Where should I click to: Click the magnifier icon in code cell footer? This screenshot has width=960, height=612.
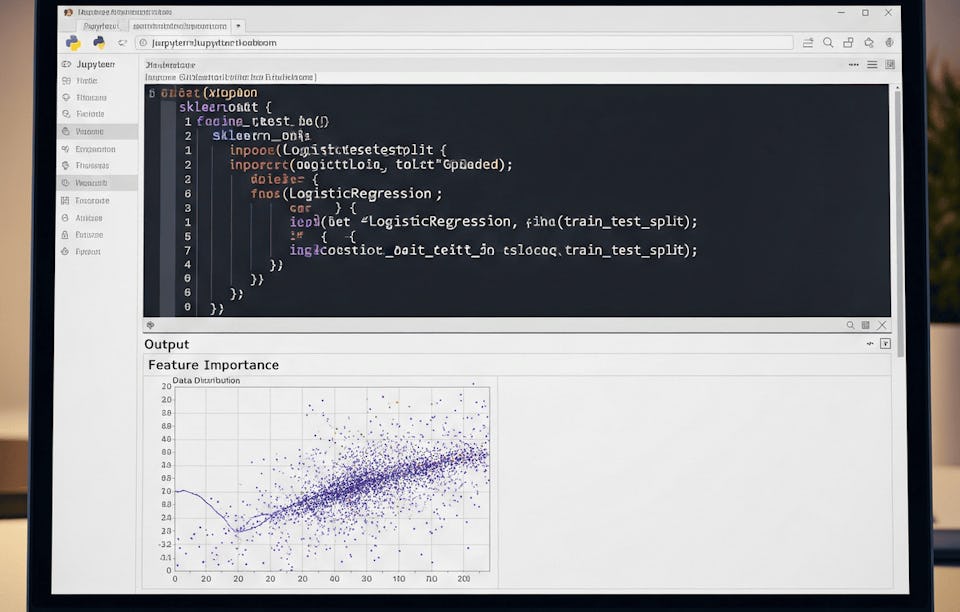coord(850,325)
